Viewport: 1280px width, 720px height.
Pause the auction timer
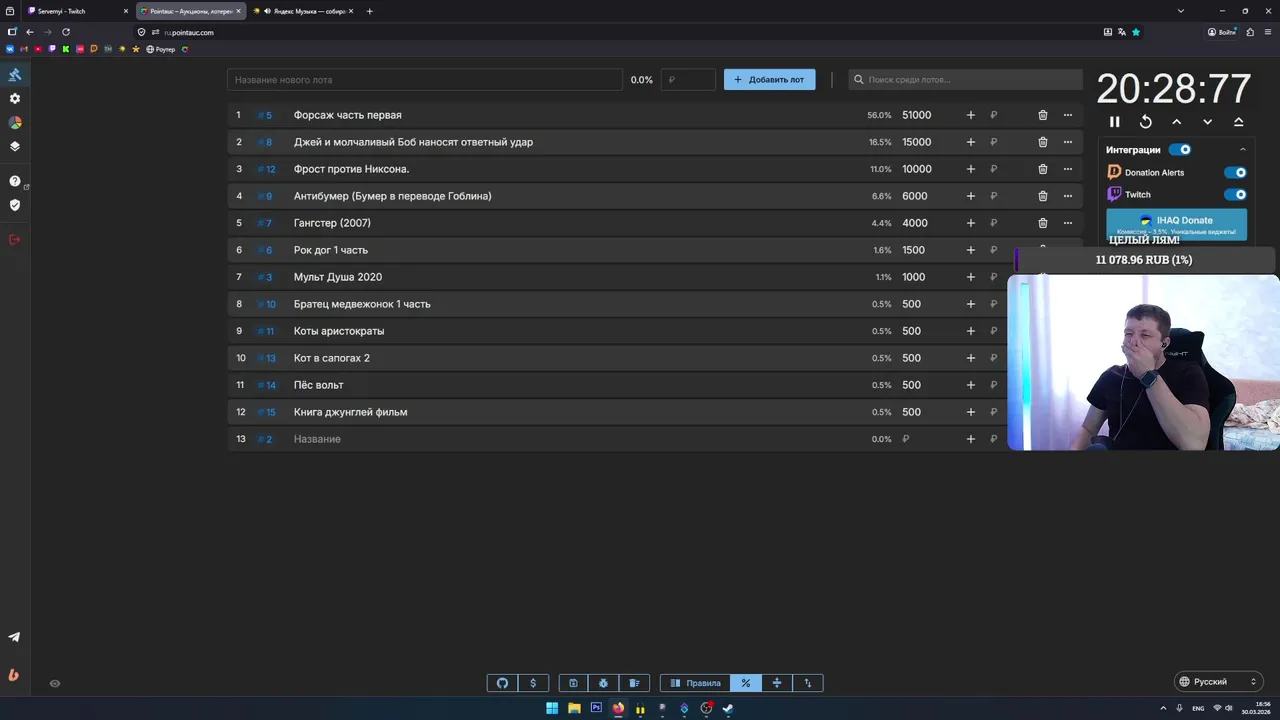[1115, 122]
